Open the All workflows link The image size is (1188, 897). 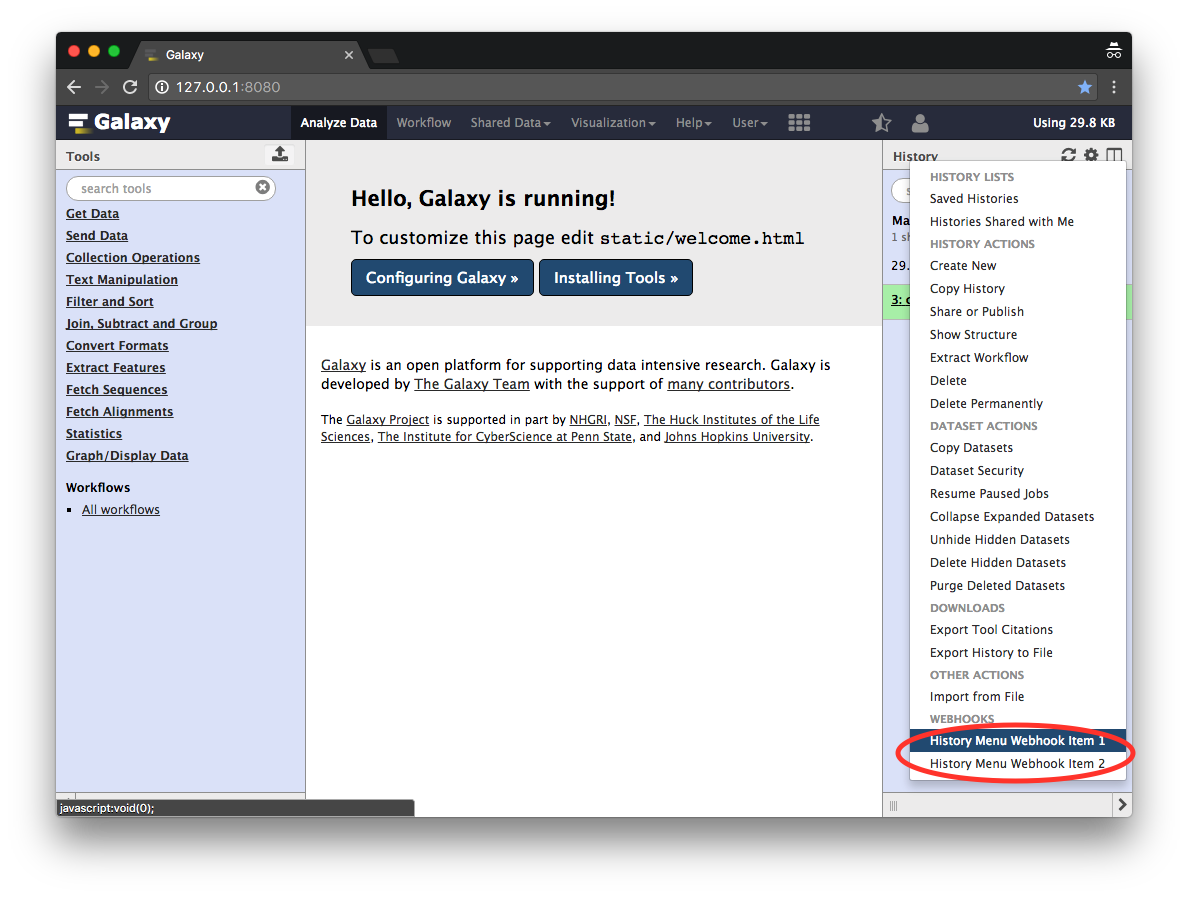pos(121,510)
